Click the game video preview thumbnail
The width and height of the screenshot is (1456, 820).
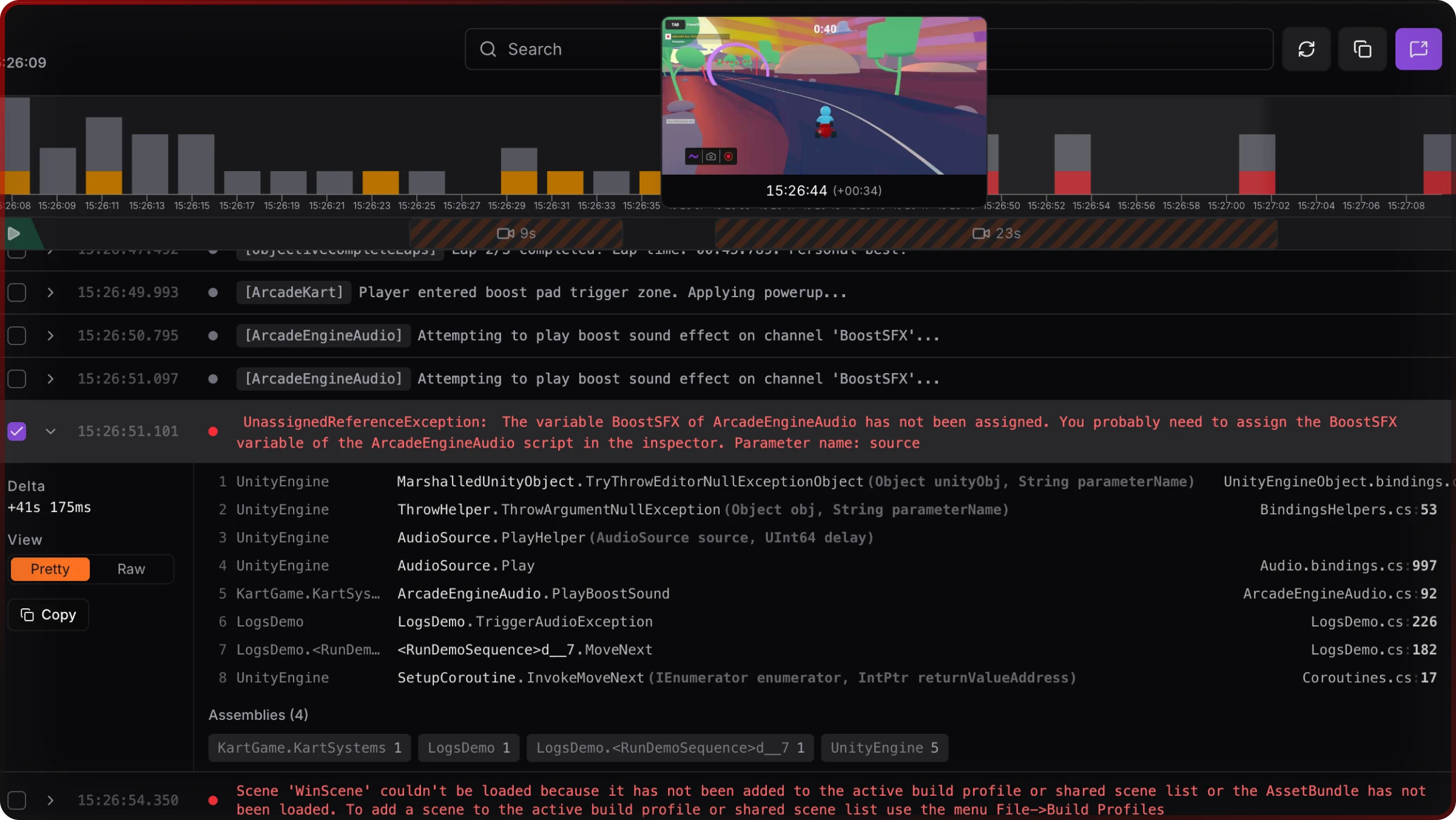coord(824,96)
